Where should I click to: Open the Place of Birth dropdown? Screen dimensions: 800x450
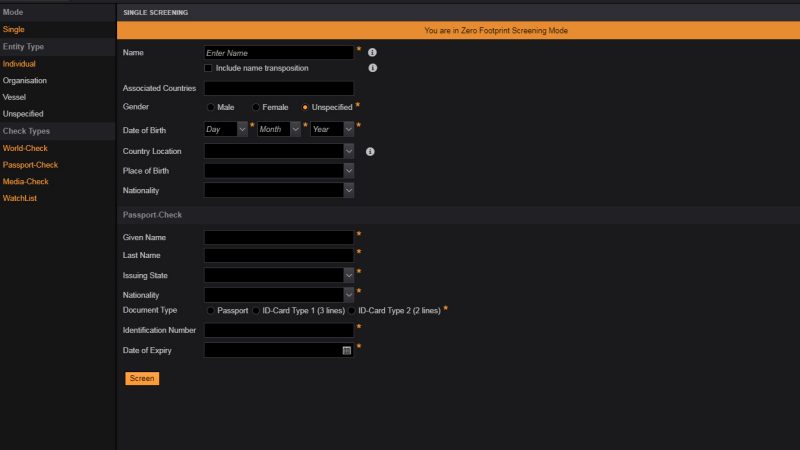348,171
